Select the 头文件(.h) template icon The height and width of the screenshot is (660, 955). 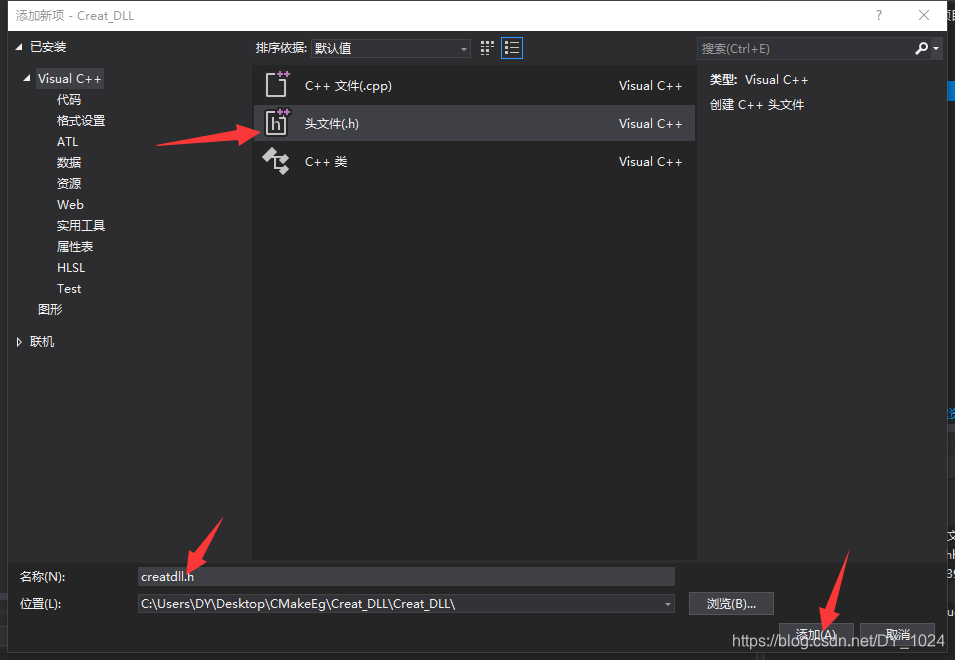277,122
